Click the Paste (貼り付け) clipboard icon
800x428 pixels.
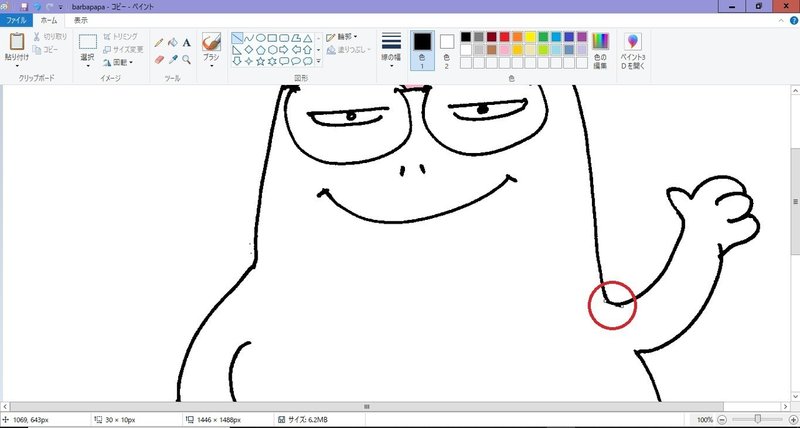[17, 42]
